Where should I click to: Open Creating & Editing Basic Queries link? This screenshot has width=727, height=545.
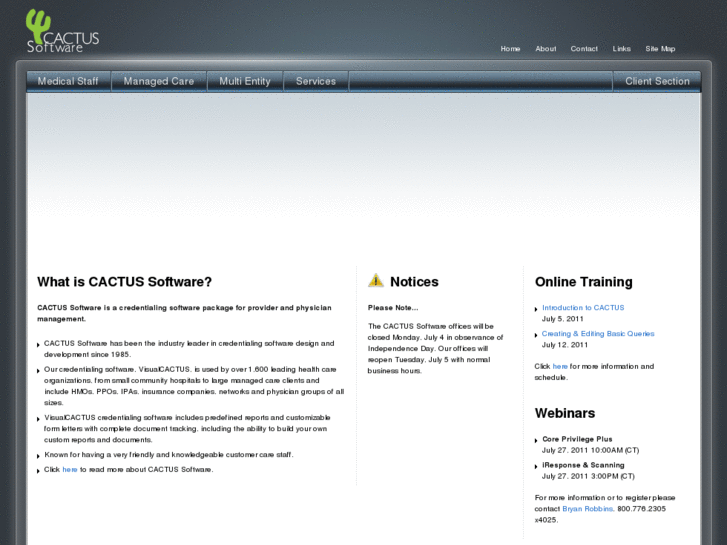598,333
